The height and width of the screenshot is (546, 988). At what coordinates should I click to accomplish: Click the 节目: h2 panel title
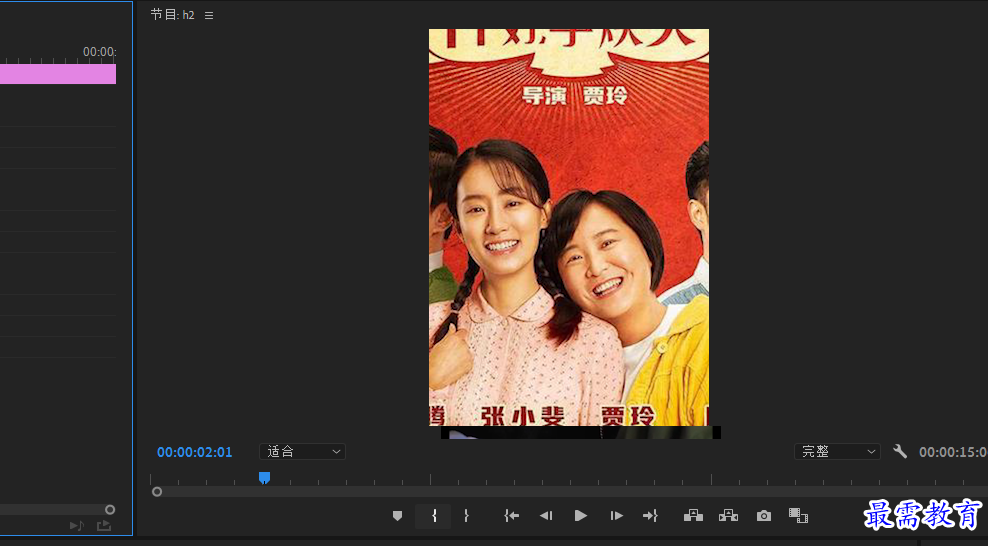173,14
